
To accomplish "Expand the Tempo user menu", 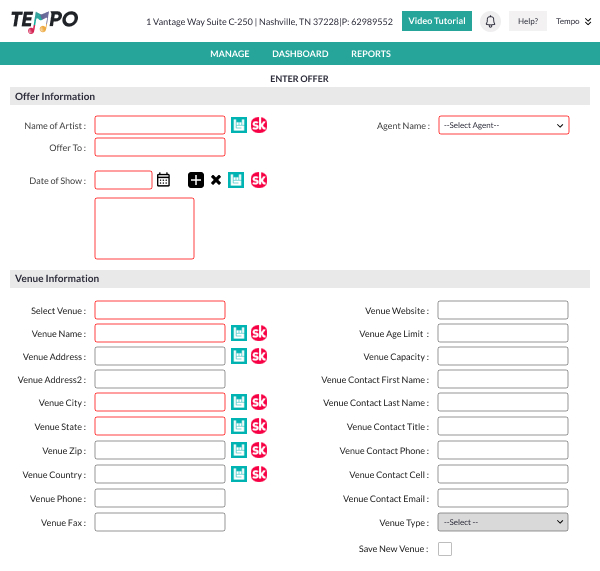I will point(572,21).
